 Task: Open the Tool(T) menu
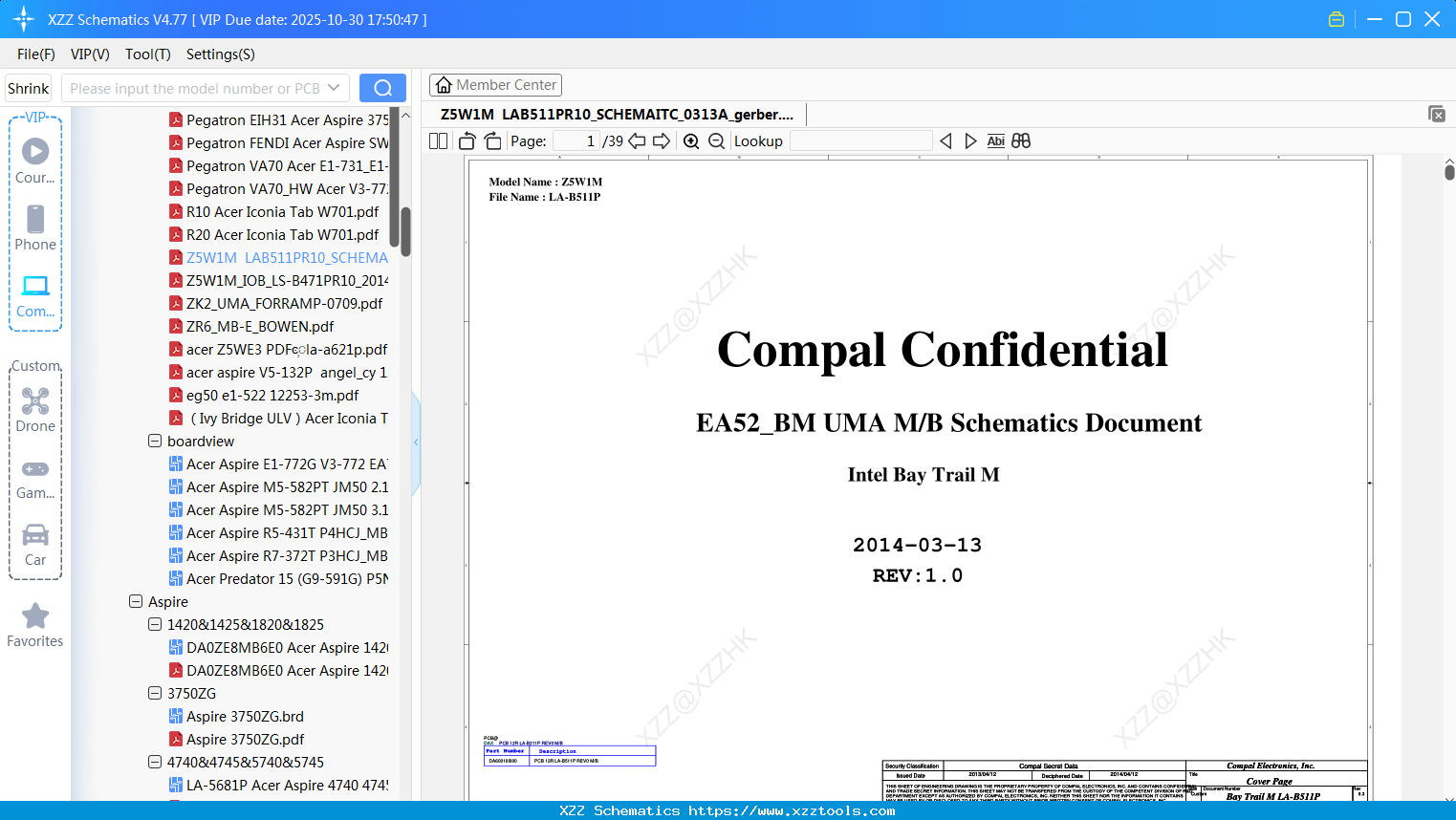click(148, 54)
